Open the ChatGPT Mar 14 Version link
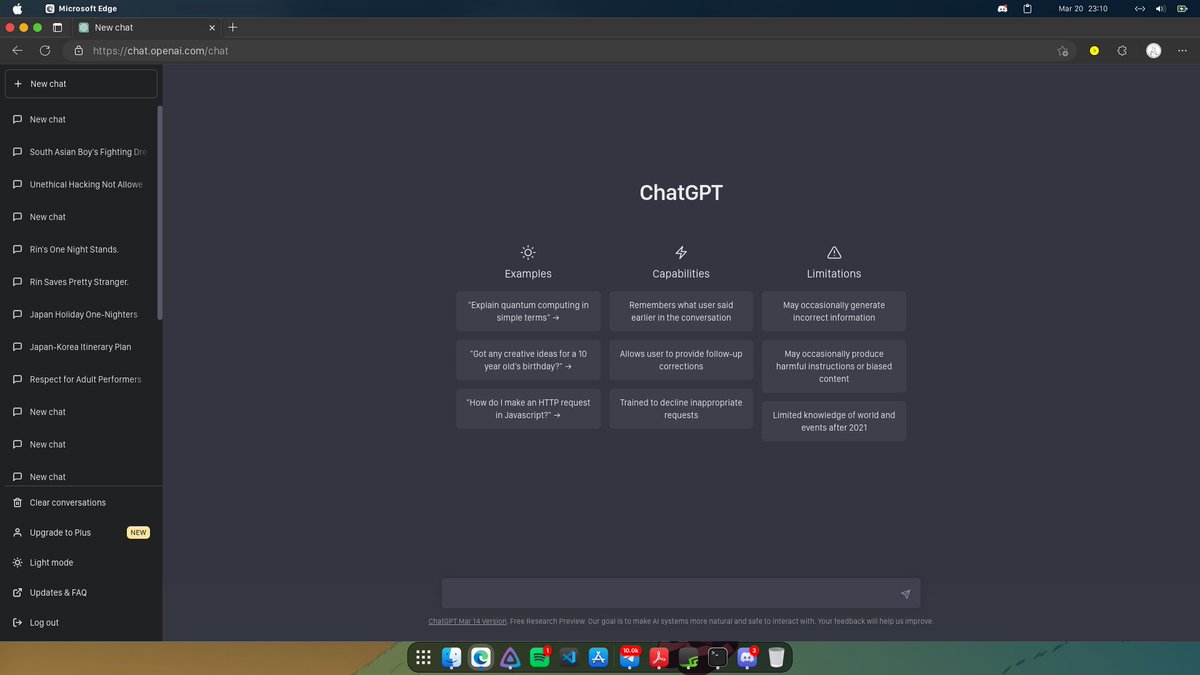The width and height of the screenshot is (1200, 675). (468, 621)
